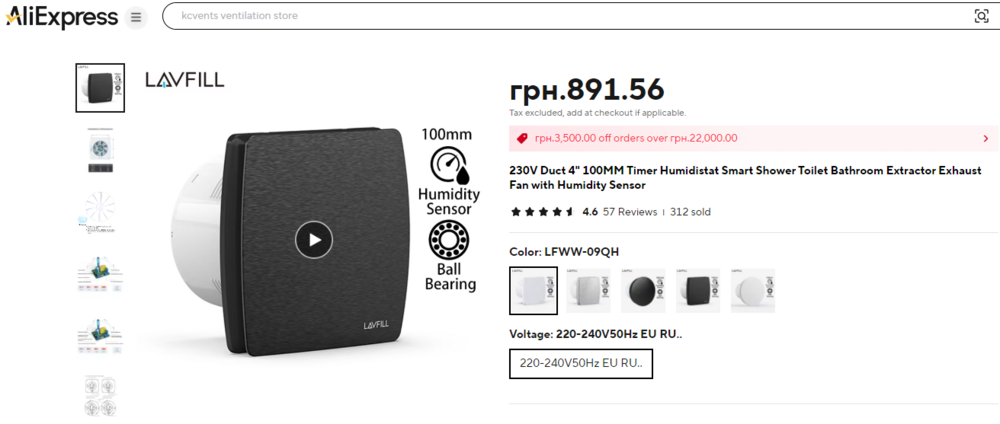Click the LAVFILL brand logo above the image
Screen dimensions: 1000x424
tap(185, 80)
